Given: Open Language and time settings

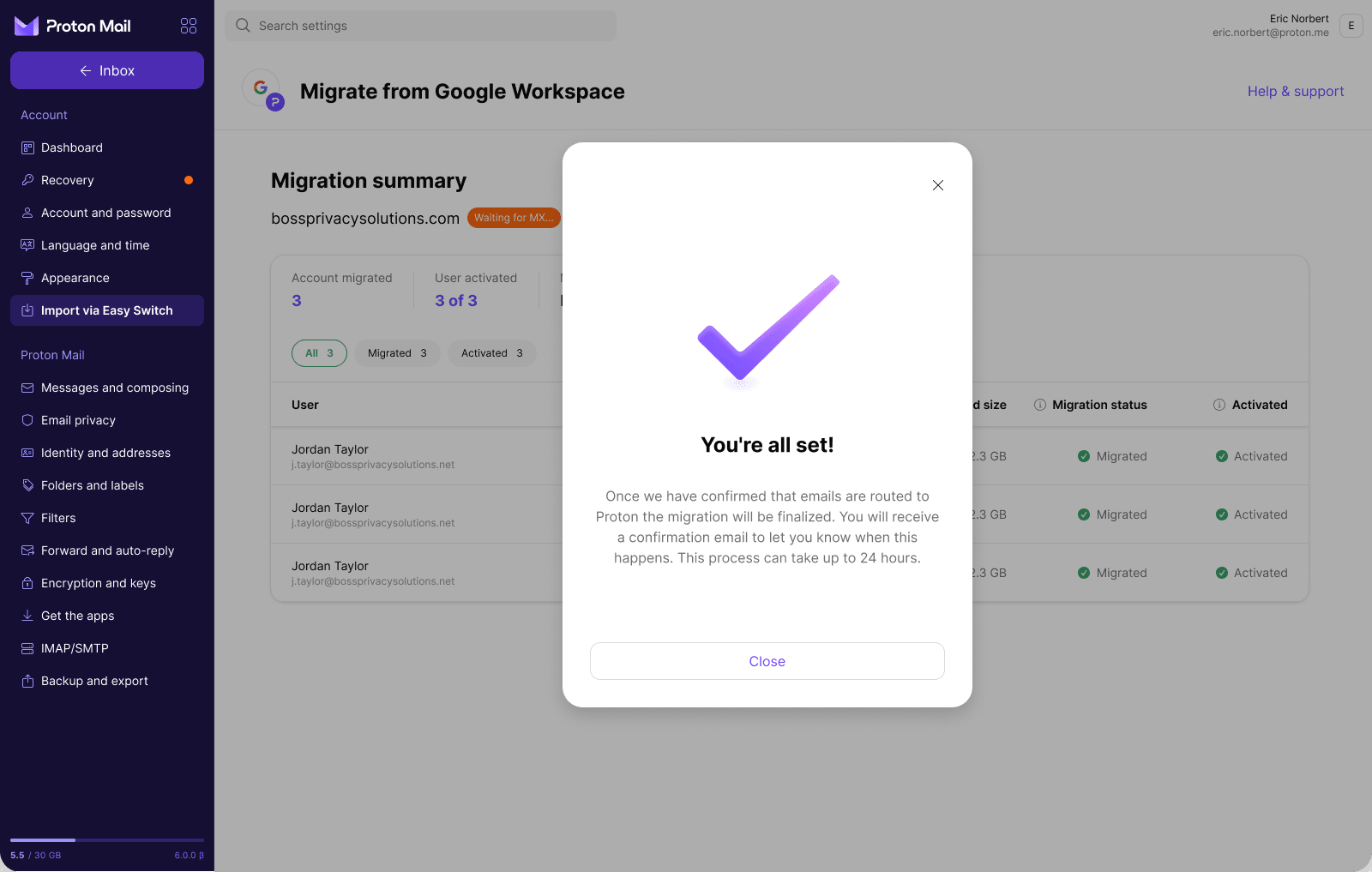Looking at the screenshot, I should pyautogui.click(x=107, y=245).
